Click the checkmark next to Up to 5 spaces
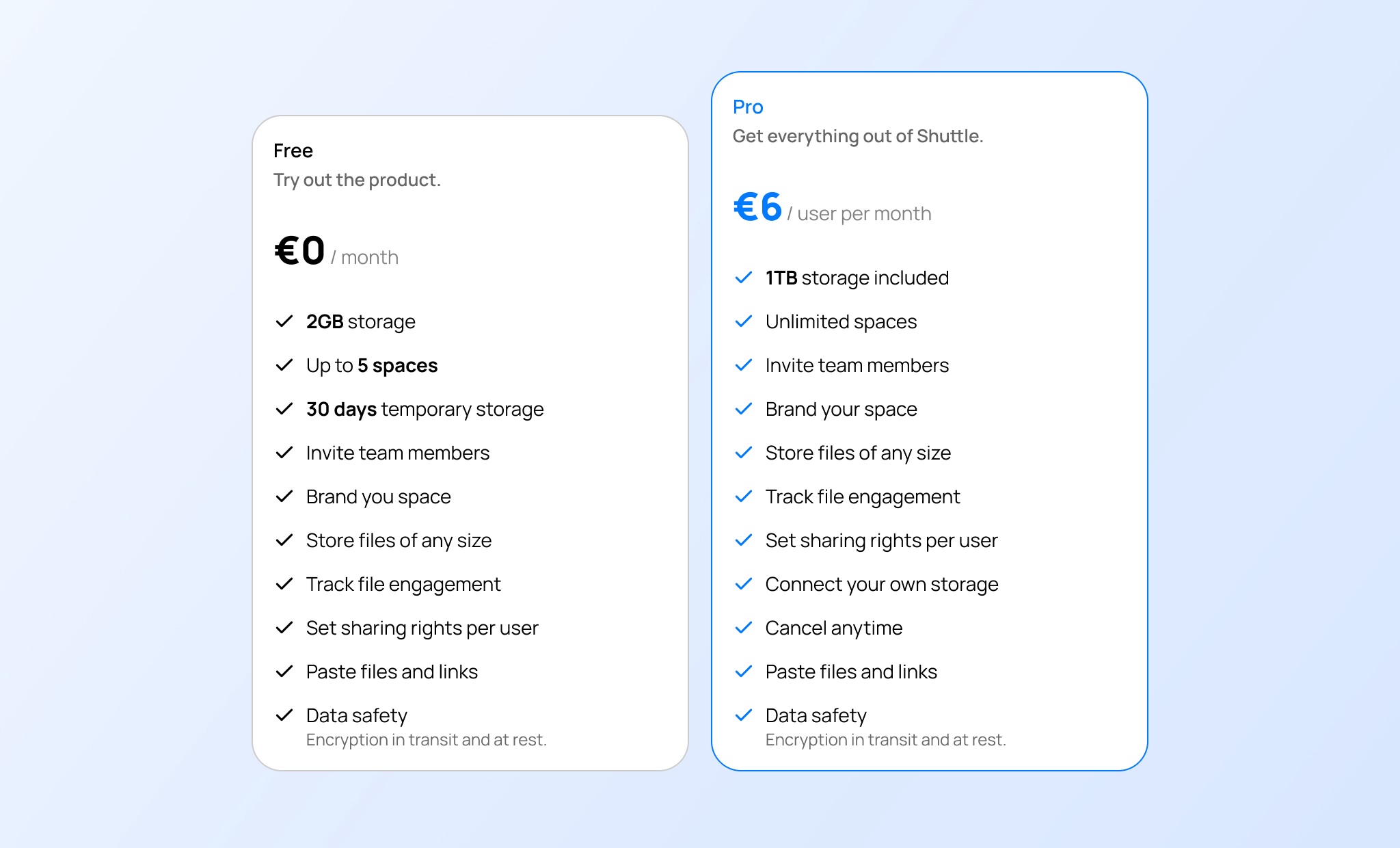The height and width of the screenshot is (848, 1400). coord(284,365)
